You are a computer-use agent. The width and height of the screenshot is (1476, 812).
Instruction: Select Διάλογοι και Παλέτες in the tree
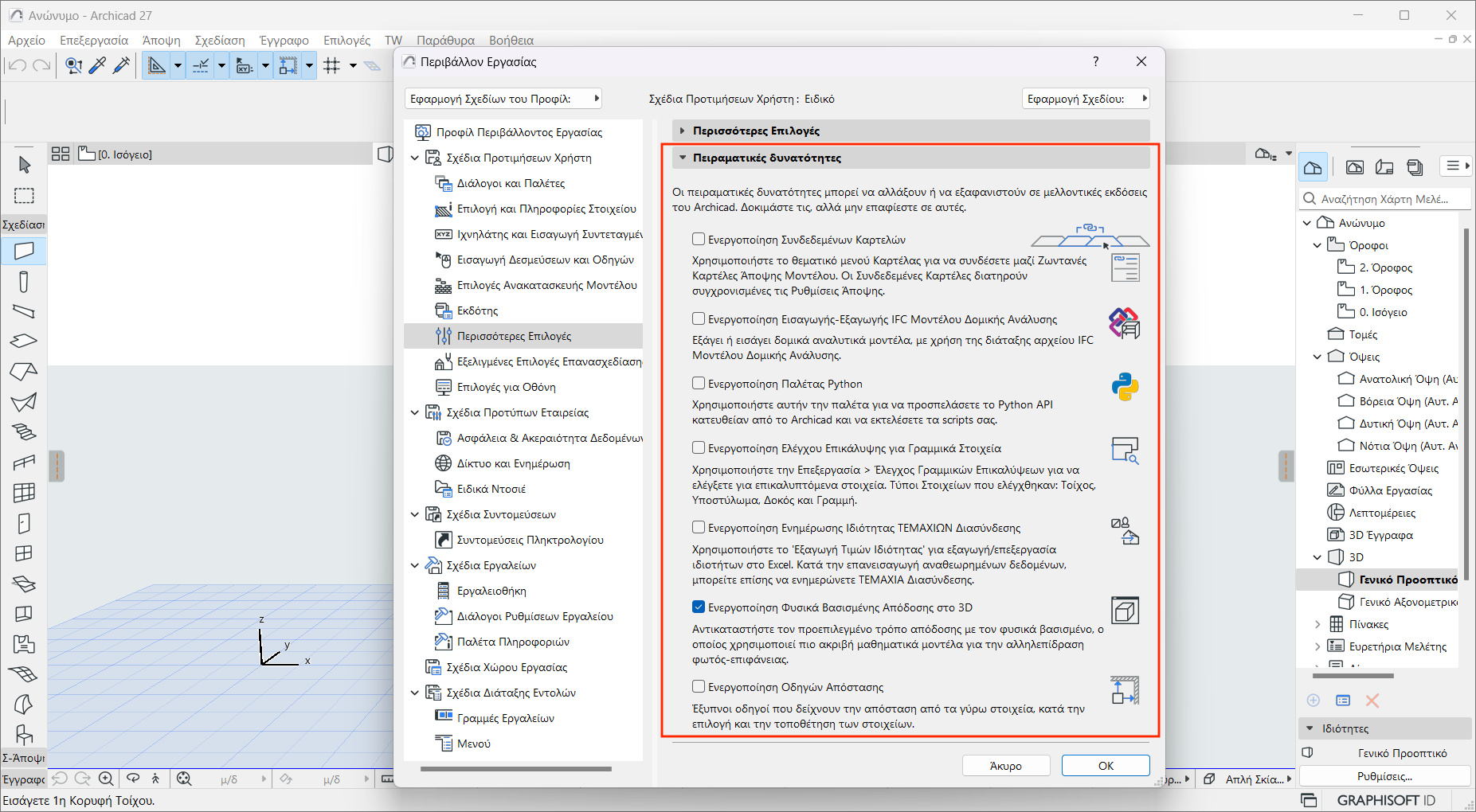pyautogui.click(x=511, y=183)
